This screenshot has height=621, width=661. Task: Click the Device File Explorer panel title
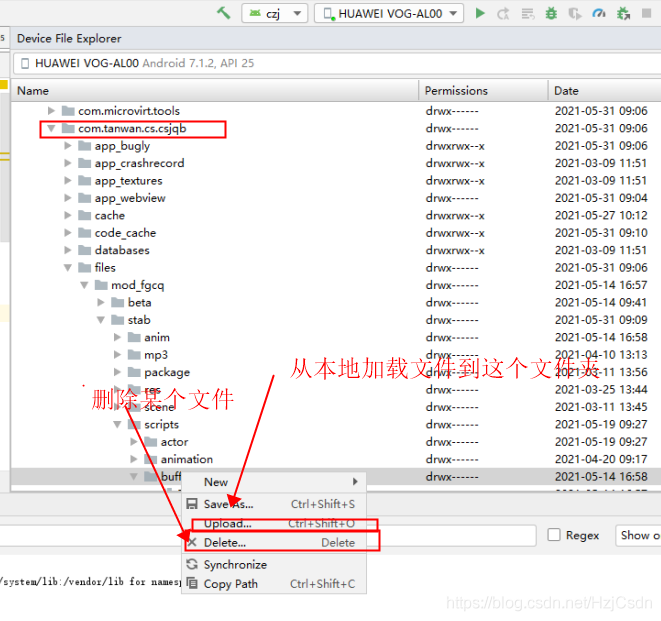(x=69, y=38)
